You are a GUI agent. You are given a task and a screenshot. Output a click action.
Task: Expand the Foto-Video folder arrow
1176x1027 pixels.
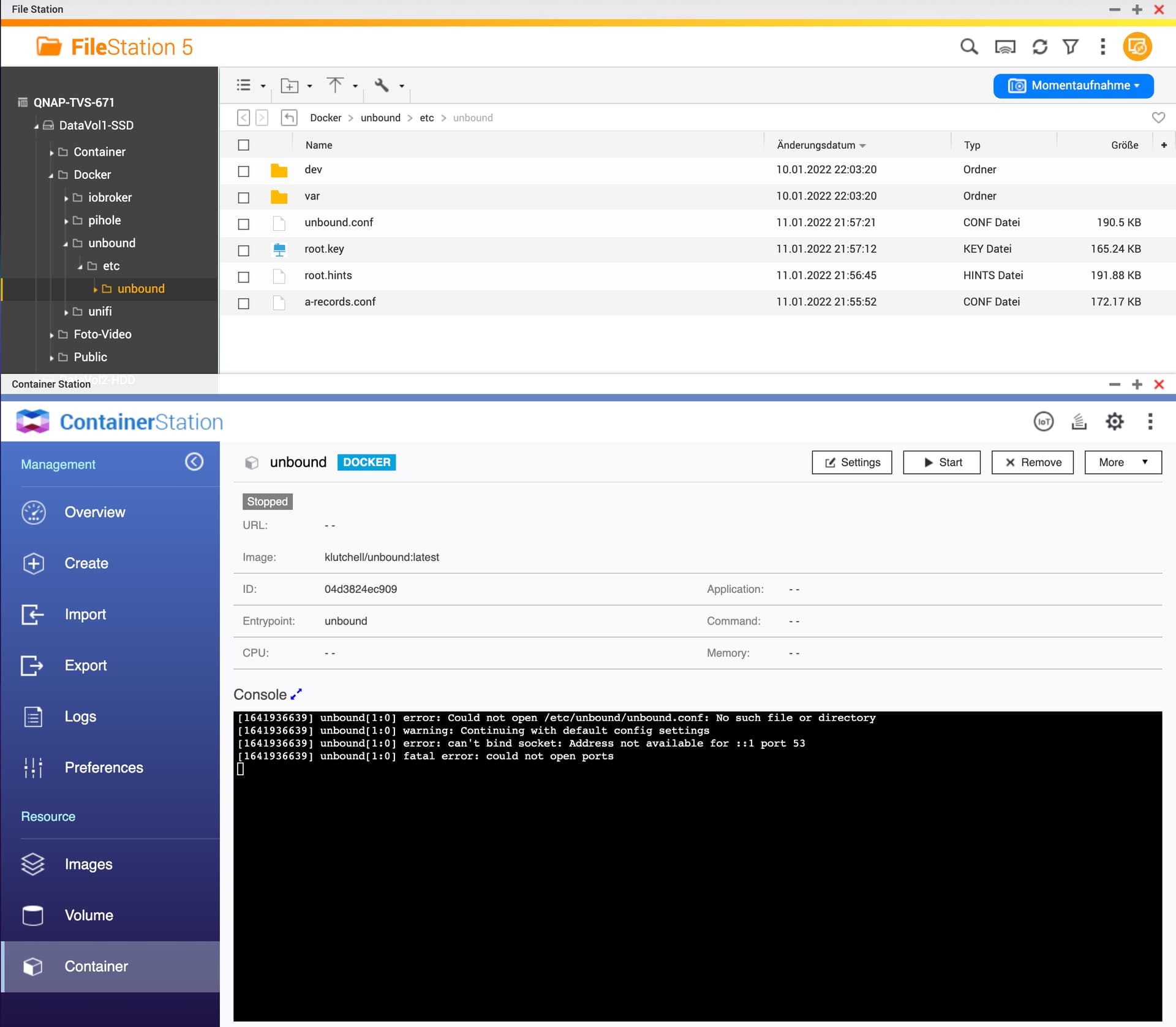coord(51,335)
